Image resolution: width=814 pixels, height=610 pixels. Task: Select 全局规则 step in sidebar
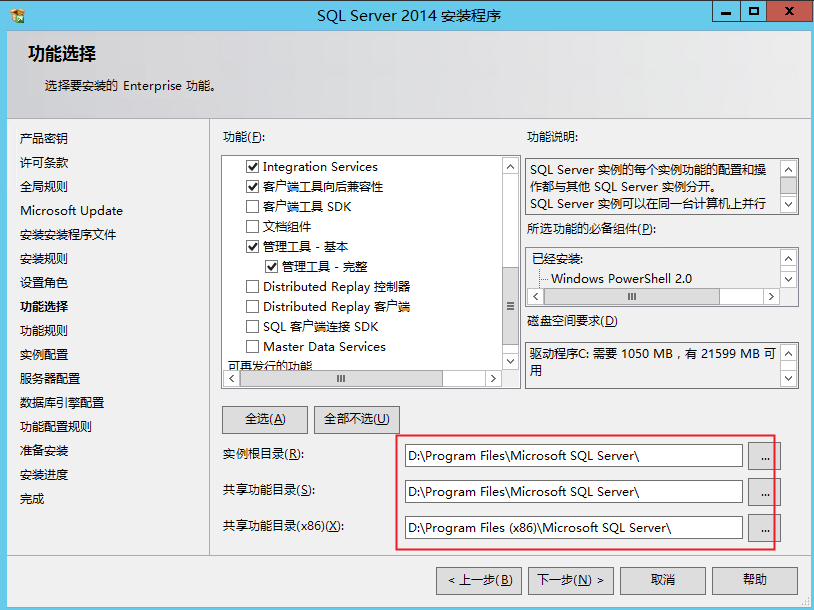pyautogui.click(x=44, y=186)
